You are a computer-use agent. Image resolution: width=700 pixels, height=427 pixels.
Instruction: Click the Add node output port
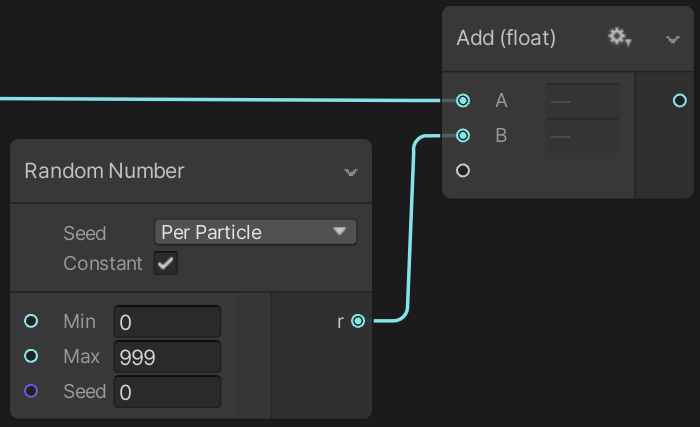pos(680,101)
